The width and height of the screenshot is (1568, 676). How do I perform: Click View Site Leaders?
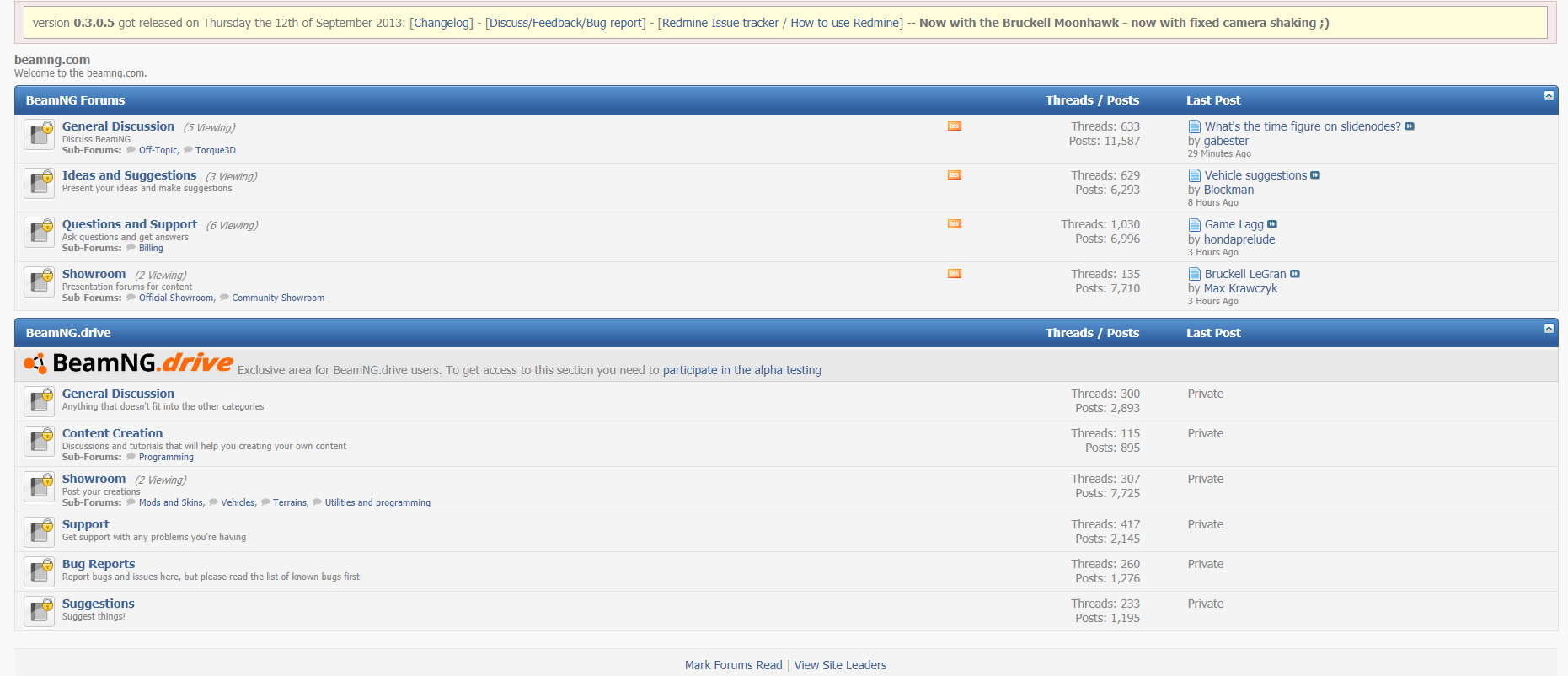tap(840, 665)
